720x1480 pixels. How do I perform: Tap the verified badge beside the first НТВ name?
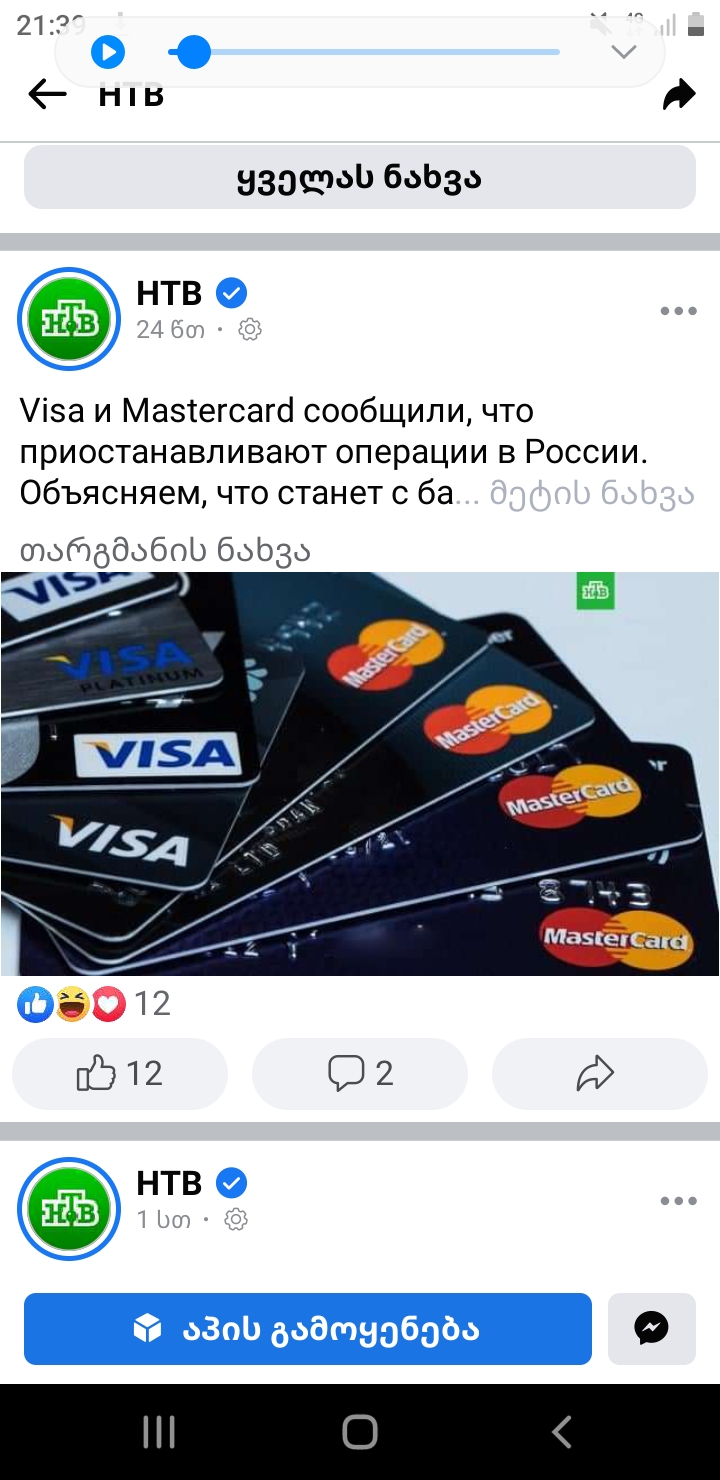[x=232, y=294]
